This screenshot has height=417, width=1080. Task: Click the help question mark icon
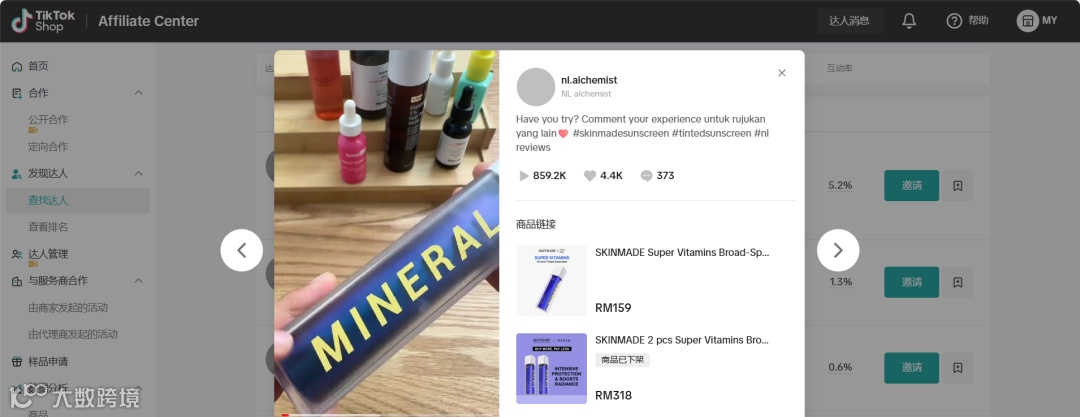point(954,21)
